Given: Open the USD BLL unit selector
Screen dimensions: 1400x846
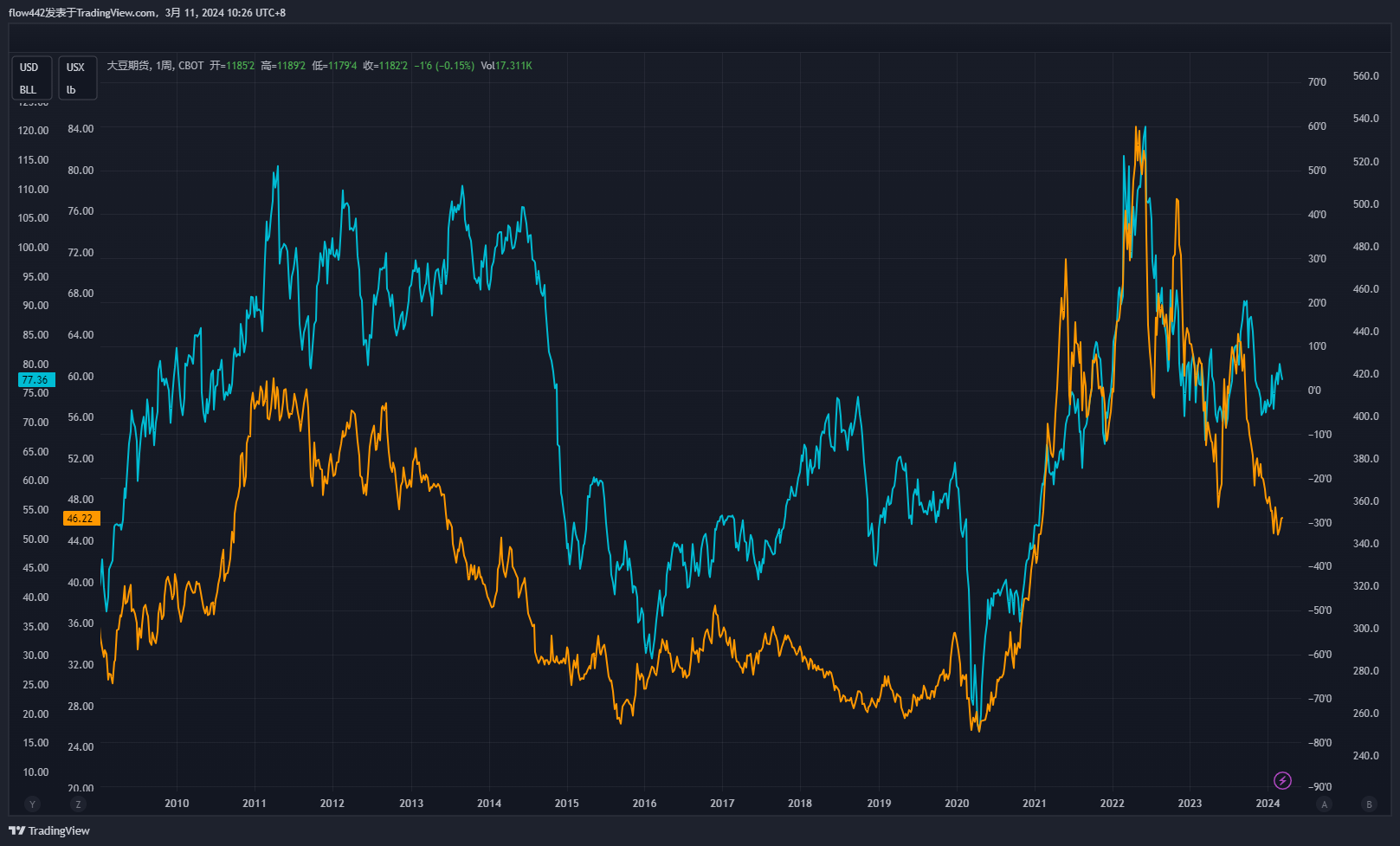Looking at the screenshot, I should pos(32,78).
